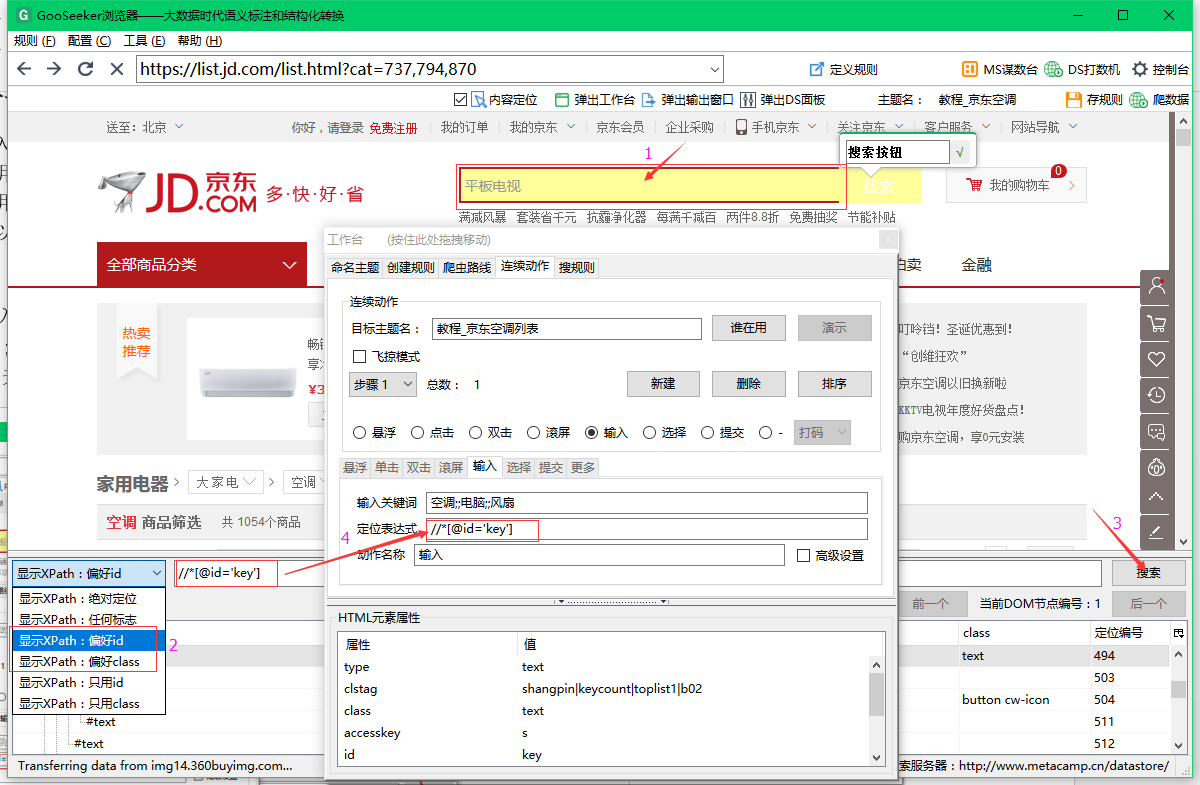Image resolution: width=1200 pixels, height=785 pixels.
Task: Open the JD sidebar user account icon
Action: click(x=1156, y=286)
